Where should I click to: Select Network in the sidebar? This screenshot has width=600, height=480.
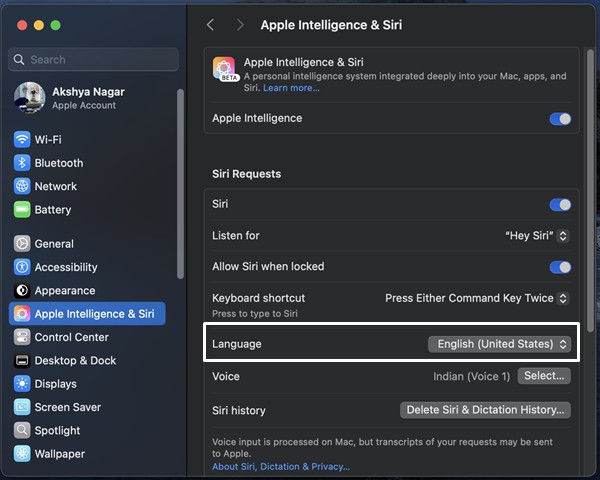(87, 186)
